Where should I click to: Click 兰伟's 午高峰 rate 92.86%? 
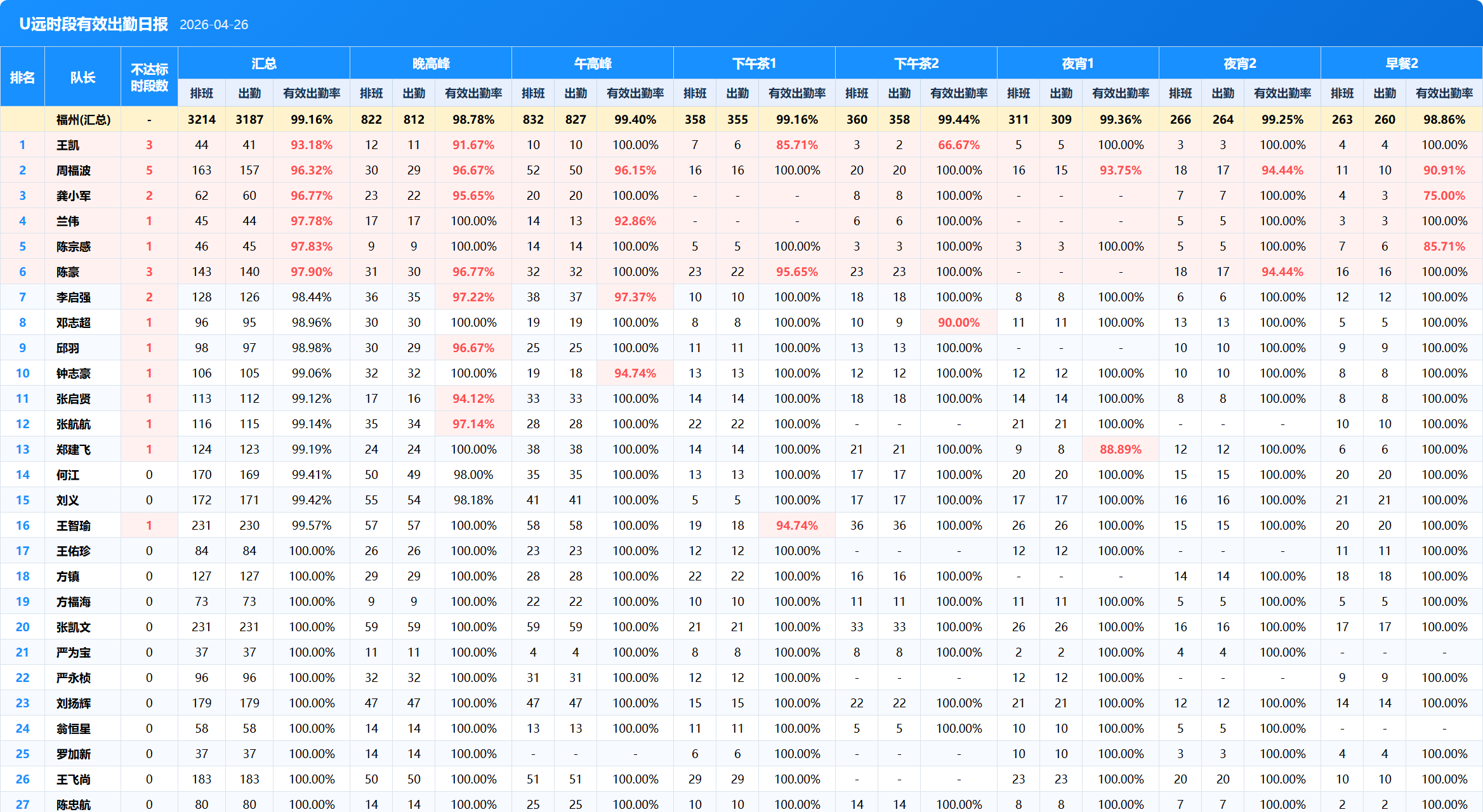(x=635, y=221)
